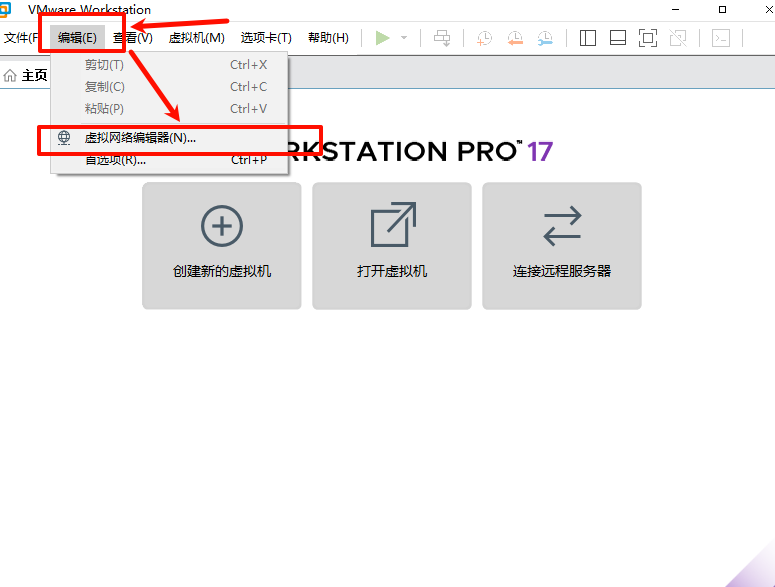Open the 文件(F) menu
775x587 pixels.
21,38
